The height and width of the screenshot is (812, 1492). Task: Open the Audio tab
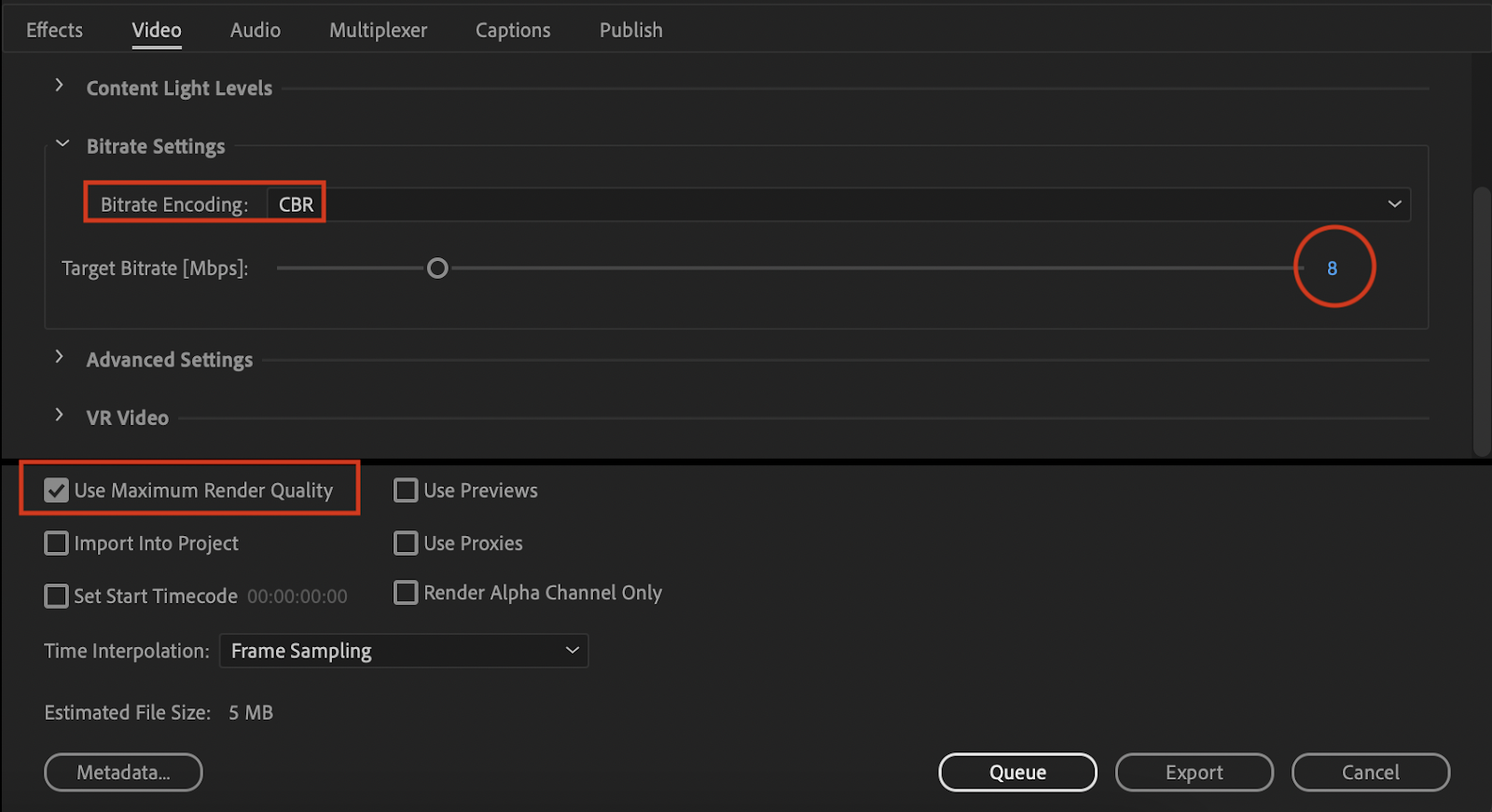point(255,30)
